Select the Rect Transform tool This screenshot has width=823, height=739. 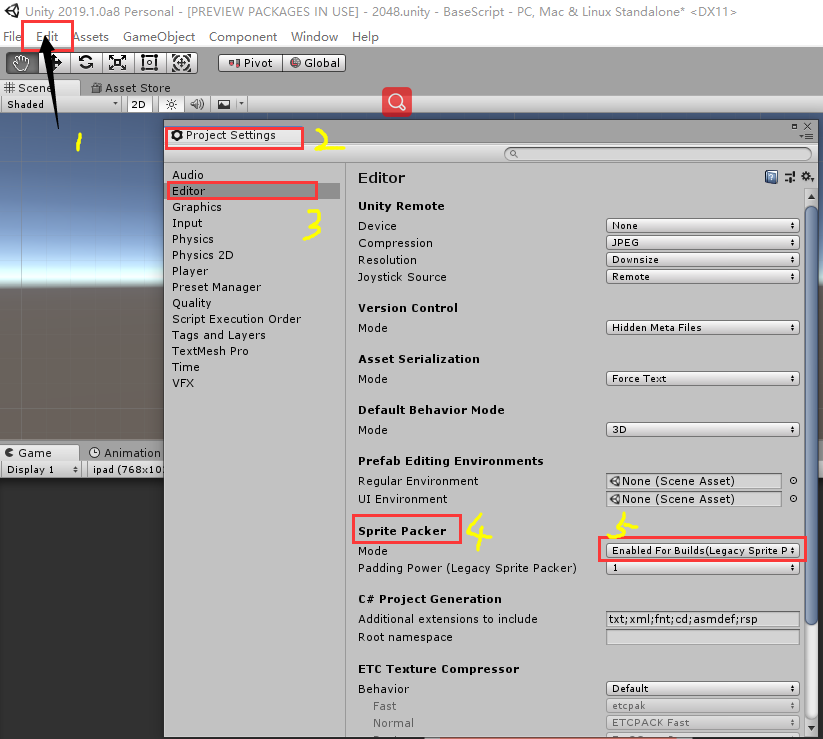[x=150, y=63]
